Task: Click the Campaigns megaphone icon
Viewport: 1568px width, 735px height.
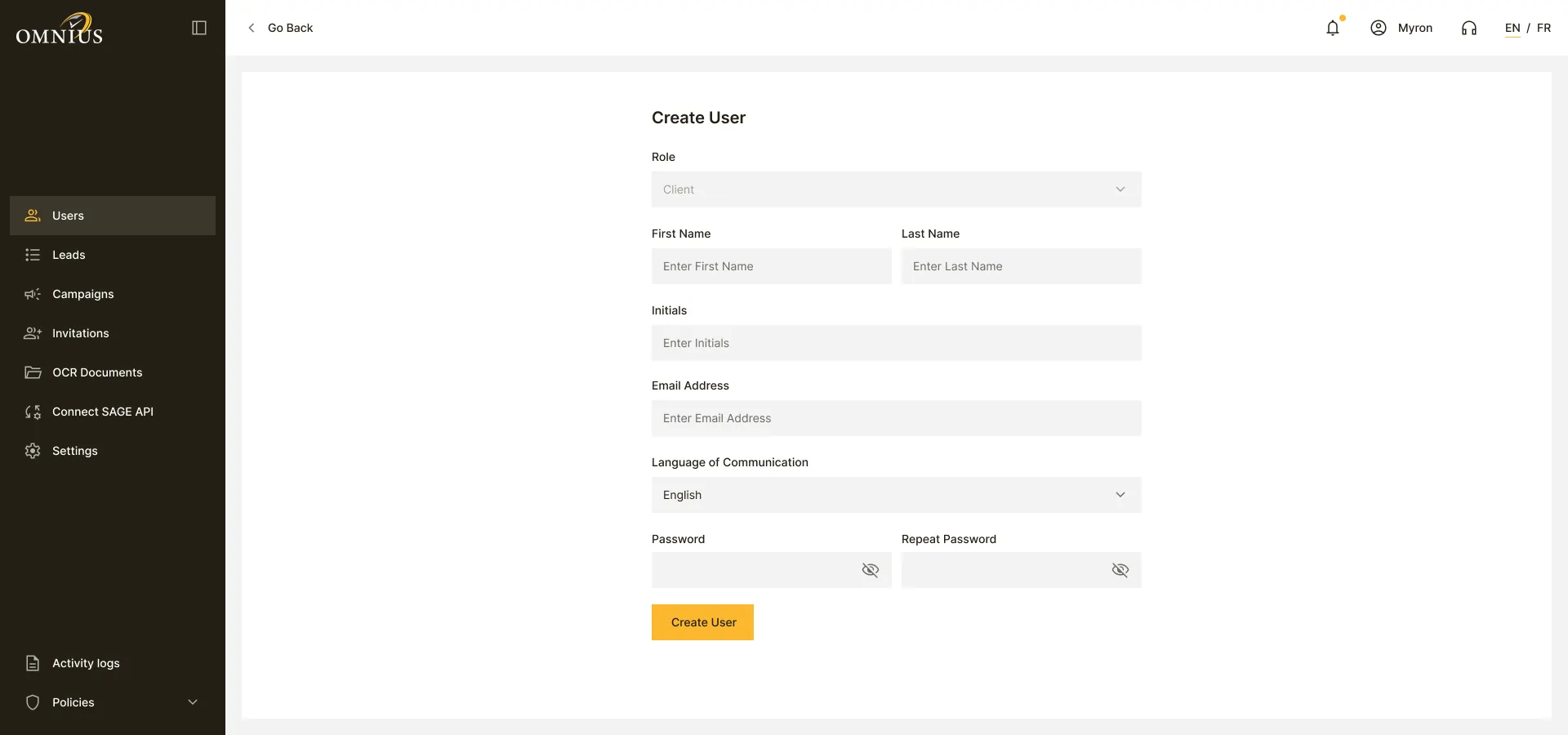Action: pos(33,294)
